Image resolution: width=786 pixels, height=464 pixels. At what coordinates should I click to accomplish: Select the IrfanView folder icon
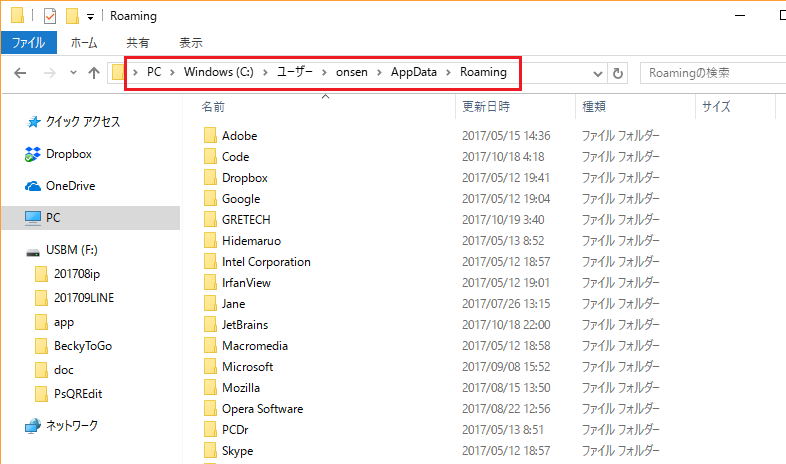click(x=210, y=283)
